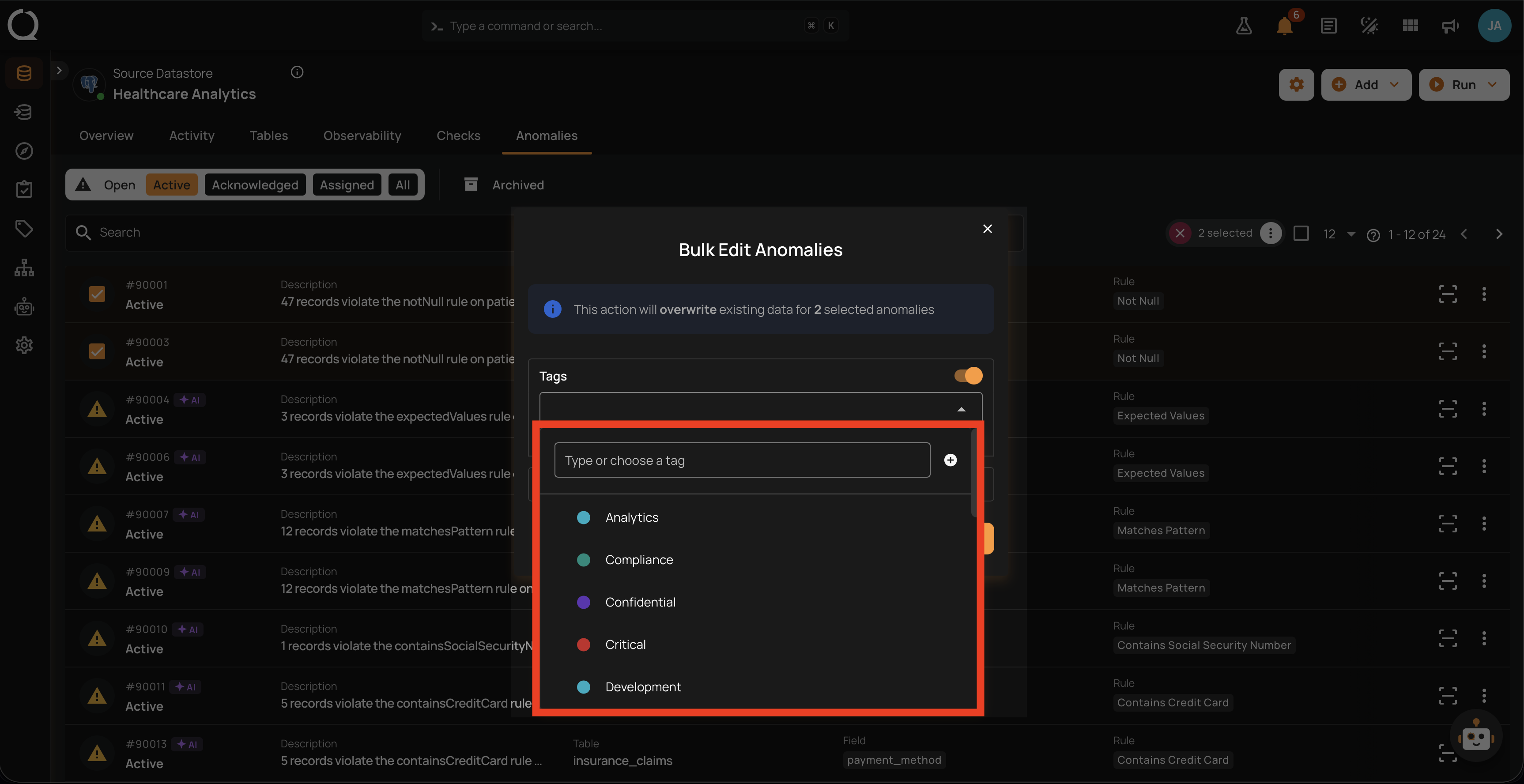The width and height of the screenshot is (1524, 784).
Task: Open the document notes icon in header
Action: tap(1328, 26)
